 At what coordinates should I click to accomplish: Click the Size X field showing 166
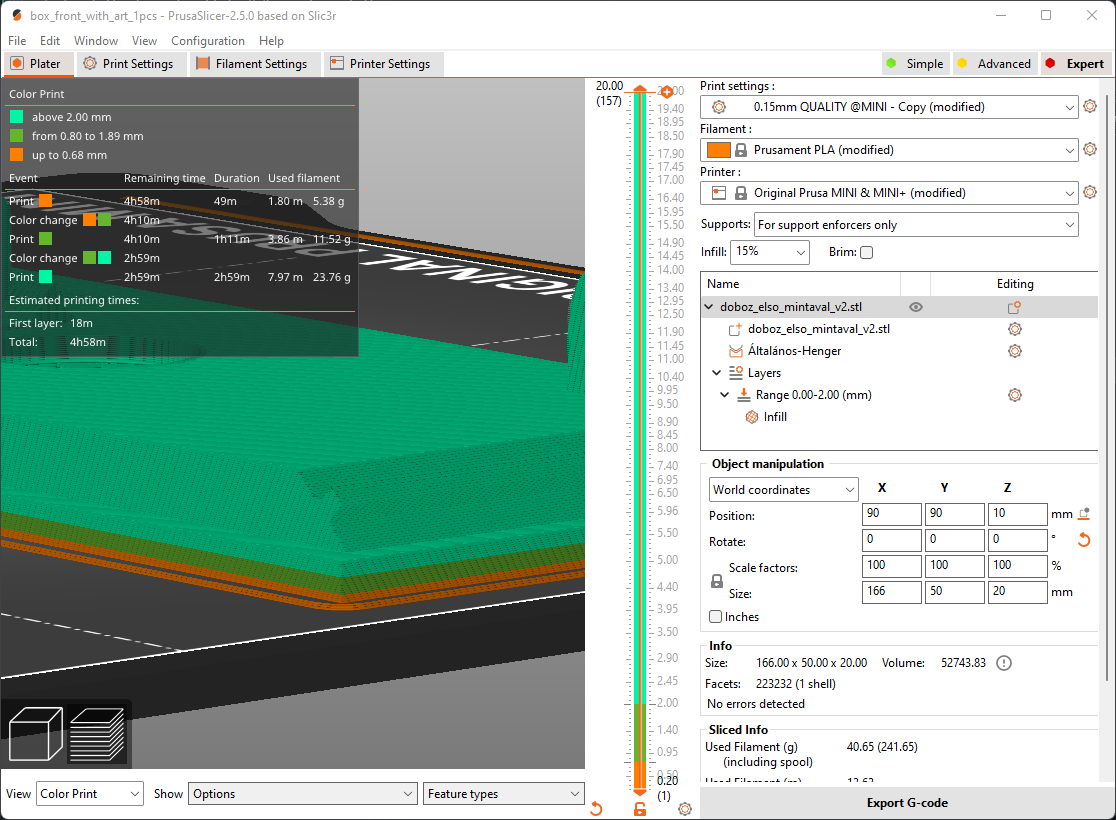click(x=892, y=592)
